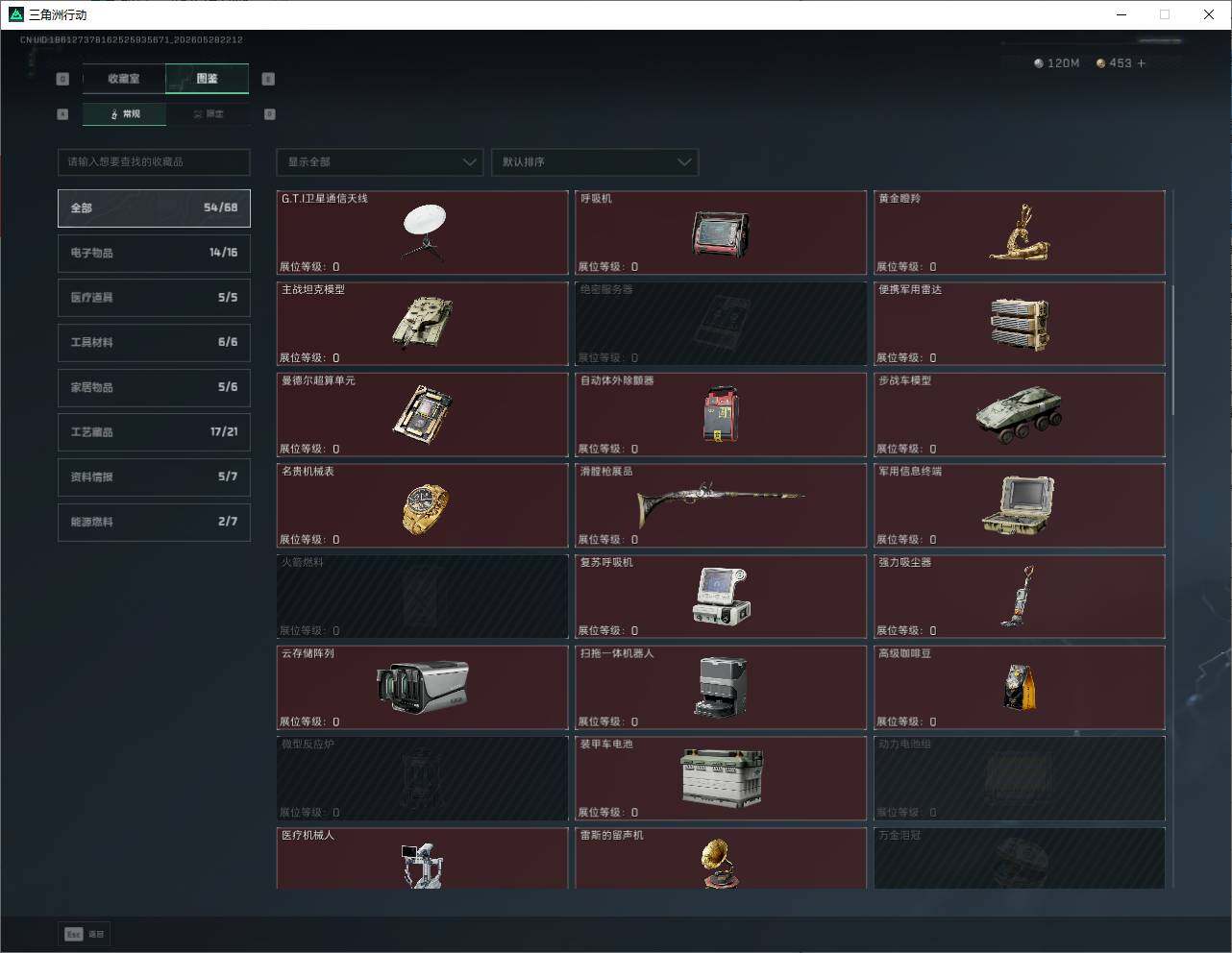Select the 工艺藏品 17/21 category
Image resolution: width=1232 pixels, height=953 pixels.
coord(154,432)
